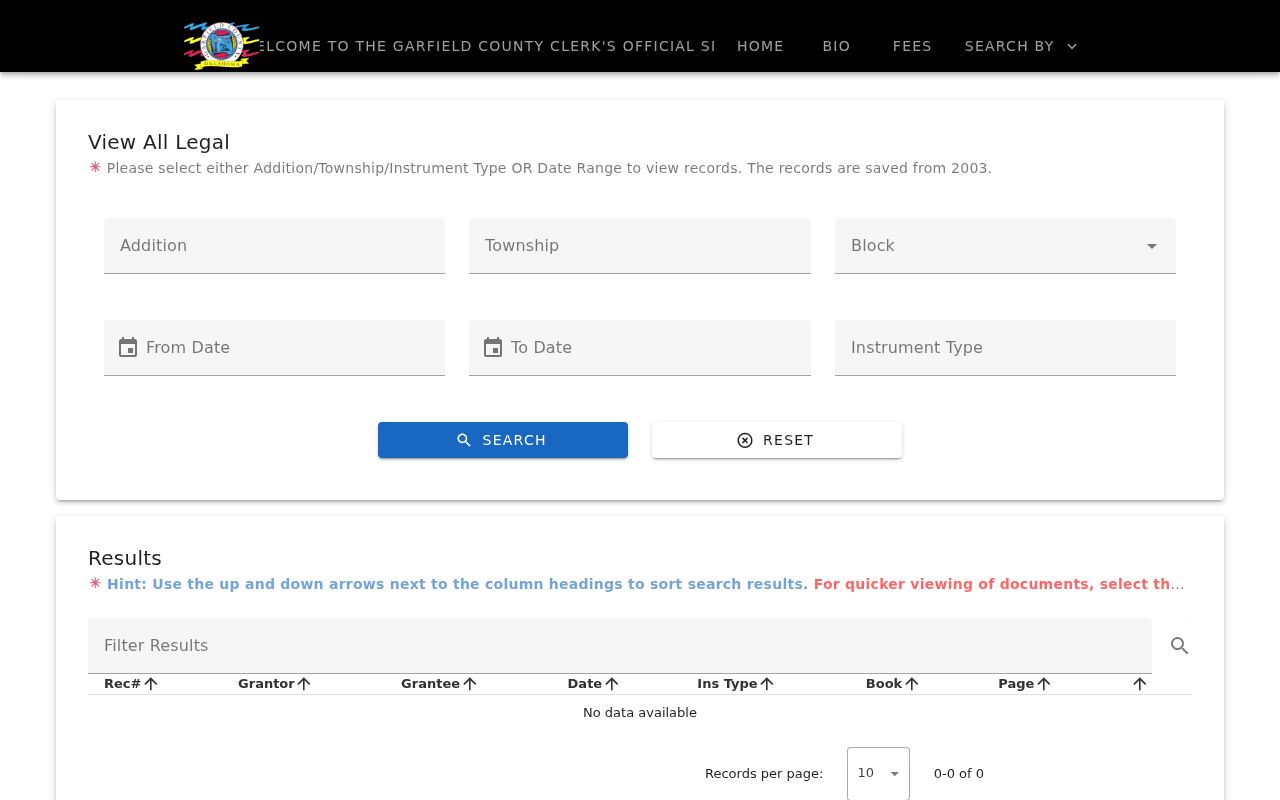Click the 'Results' heading

[x=125, y=558]
